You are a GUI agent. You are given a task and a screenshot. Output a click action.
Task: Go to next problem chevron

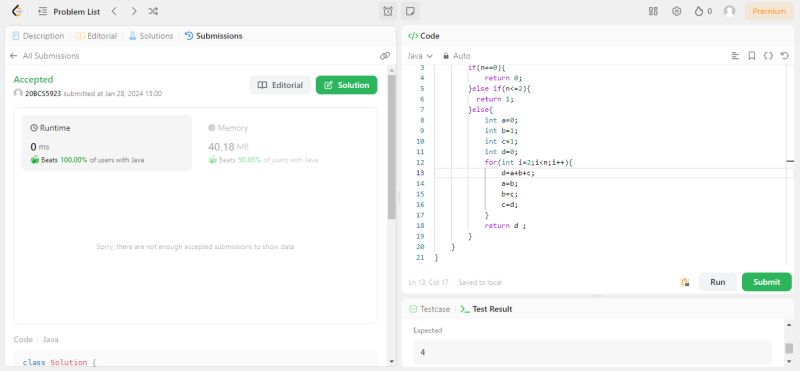click(134, 11)
